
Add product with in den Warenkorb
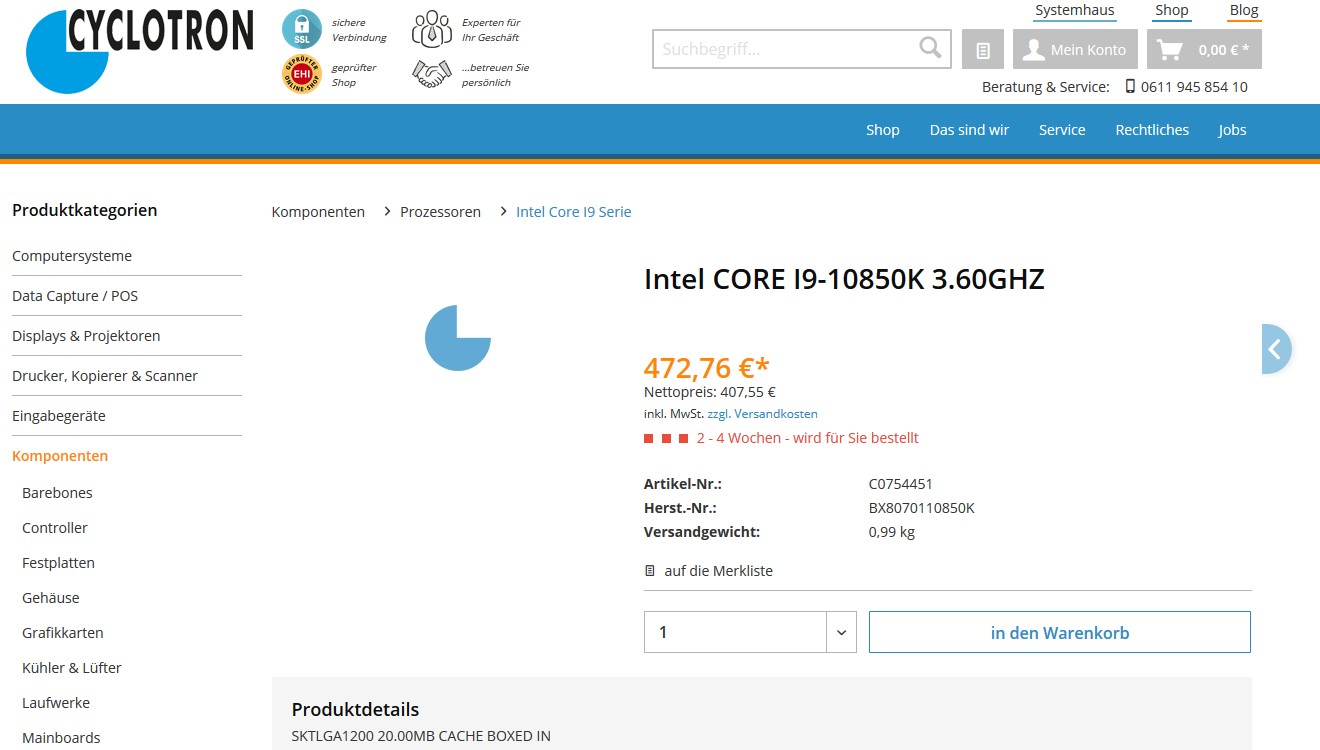pyautogui.click(x=1060, y=632)
